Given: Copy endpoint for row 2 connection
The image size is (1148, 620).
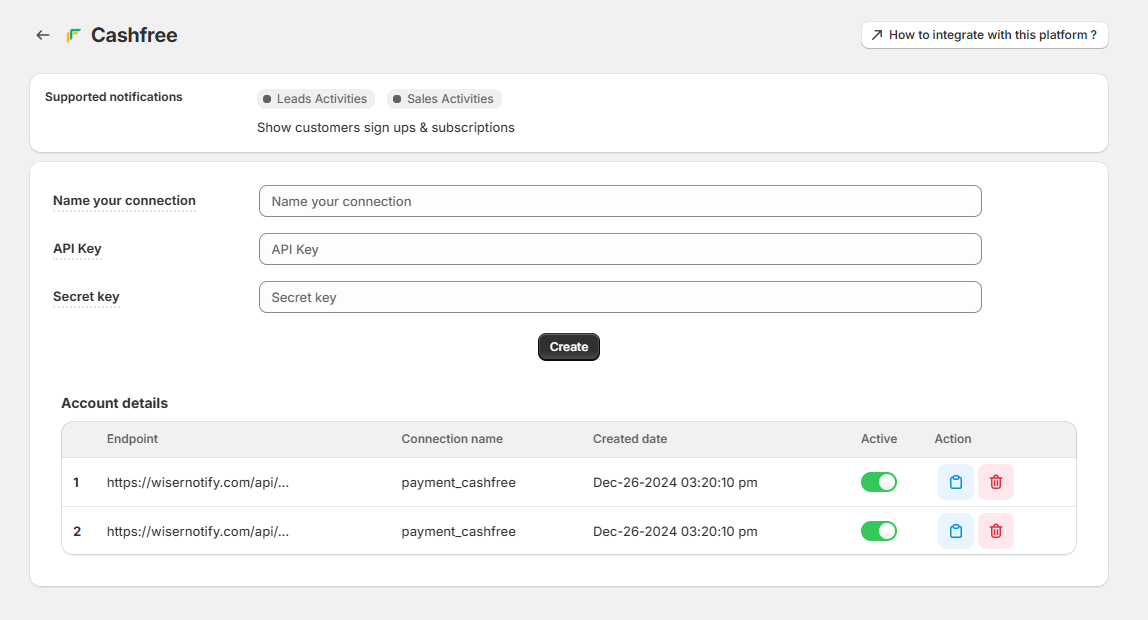Looking at the screenshot, I should pos(955,531).
